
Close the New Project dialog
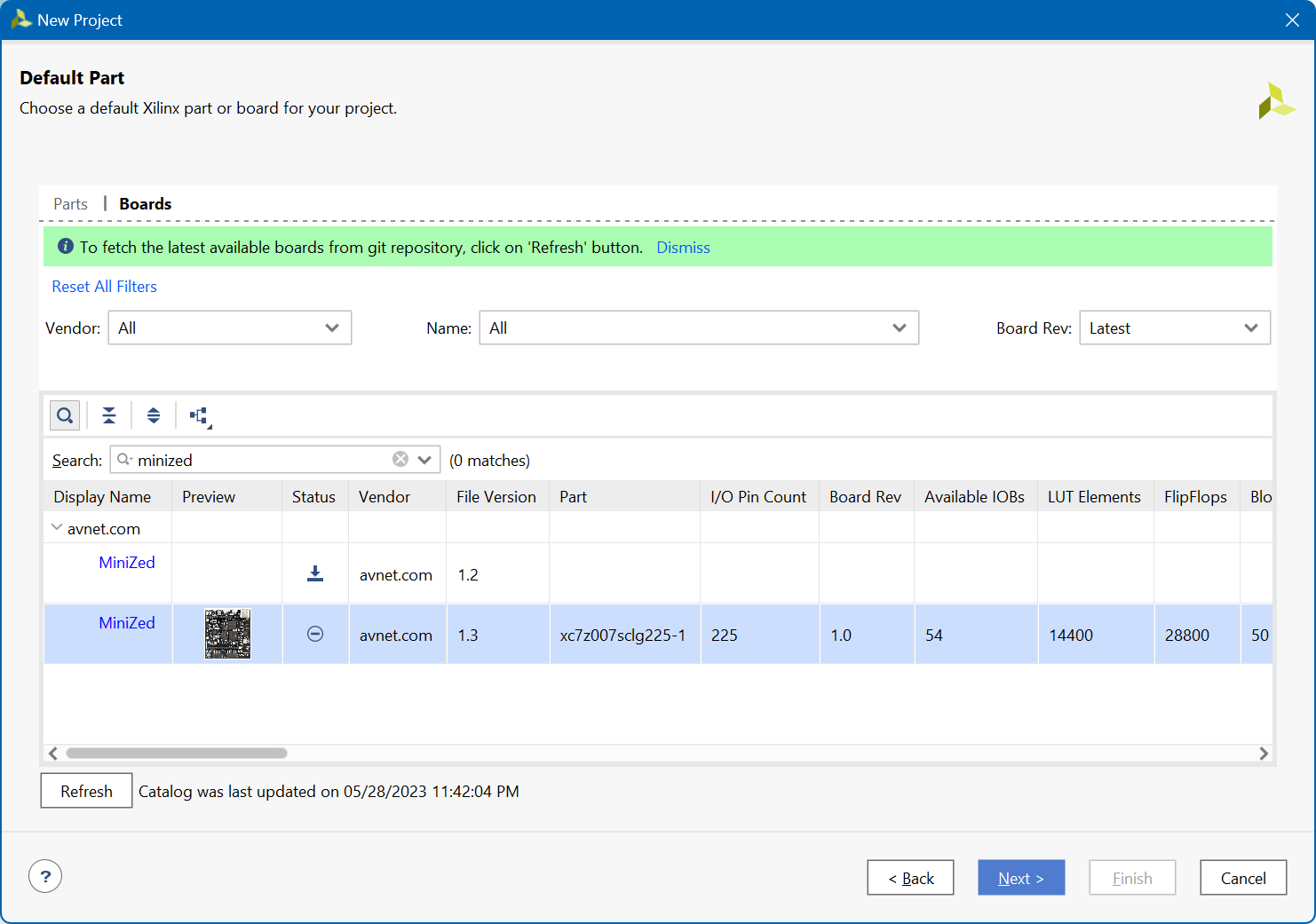[1292, 20]
